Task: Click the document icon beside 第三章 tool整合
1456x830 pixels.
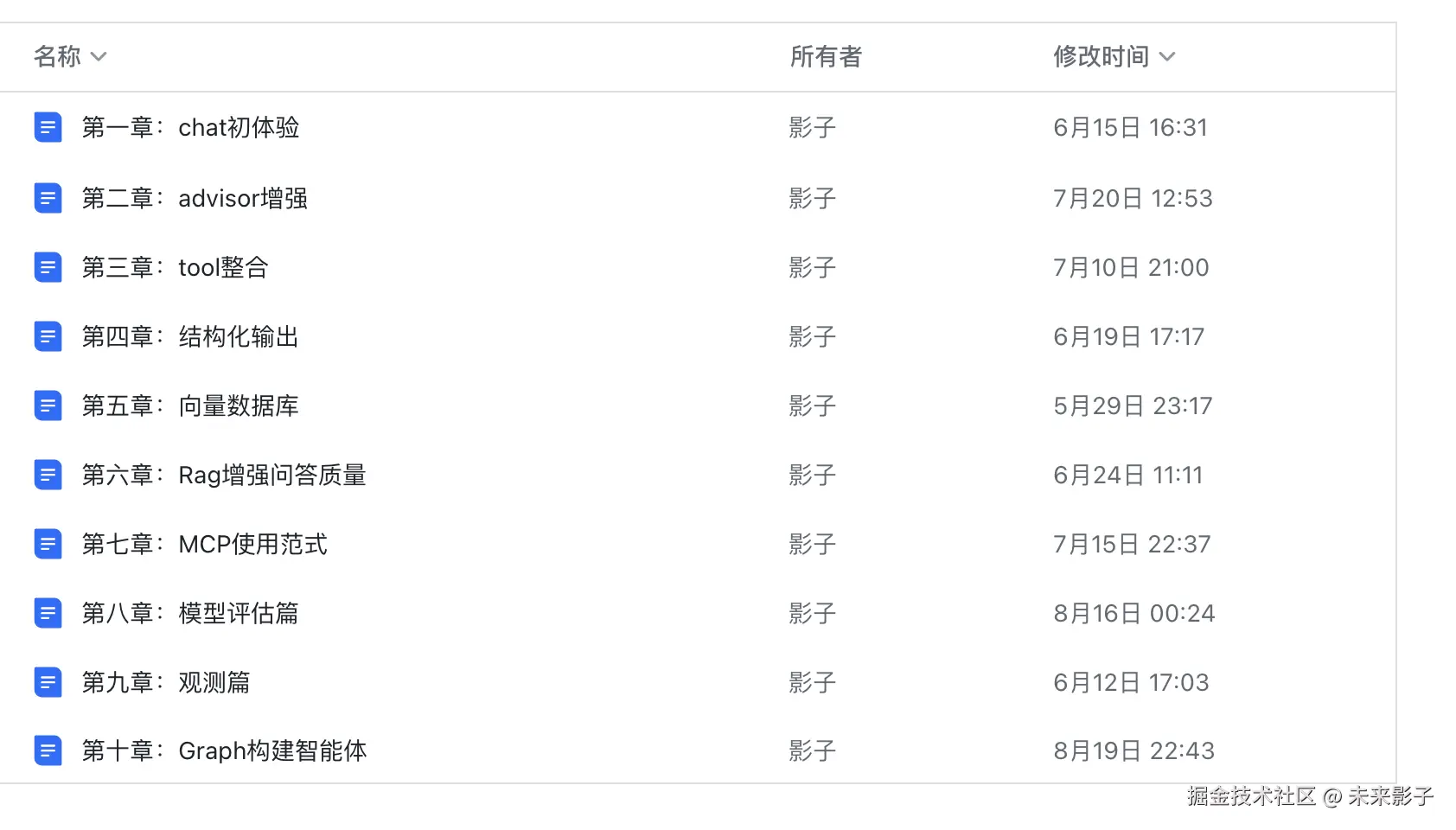Action: click(48, 267)
